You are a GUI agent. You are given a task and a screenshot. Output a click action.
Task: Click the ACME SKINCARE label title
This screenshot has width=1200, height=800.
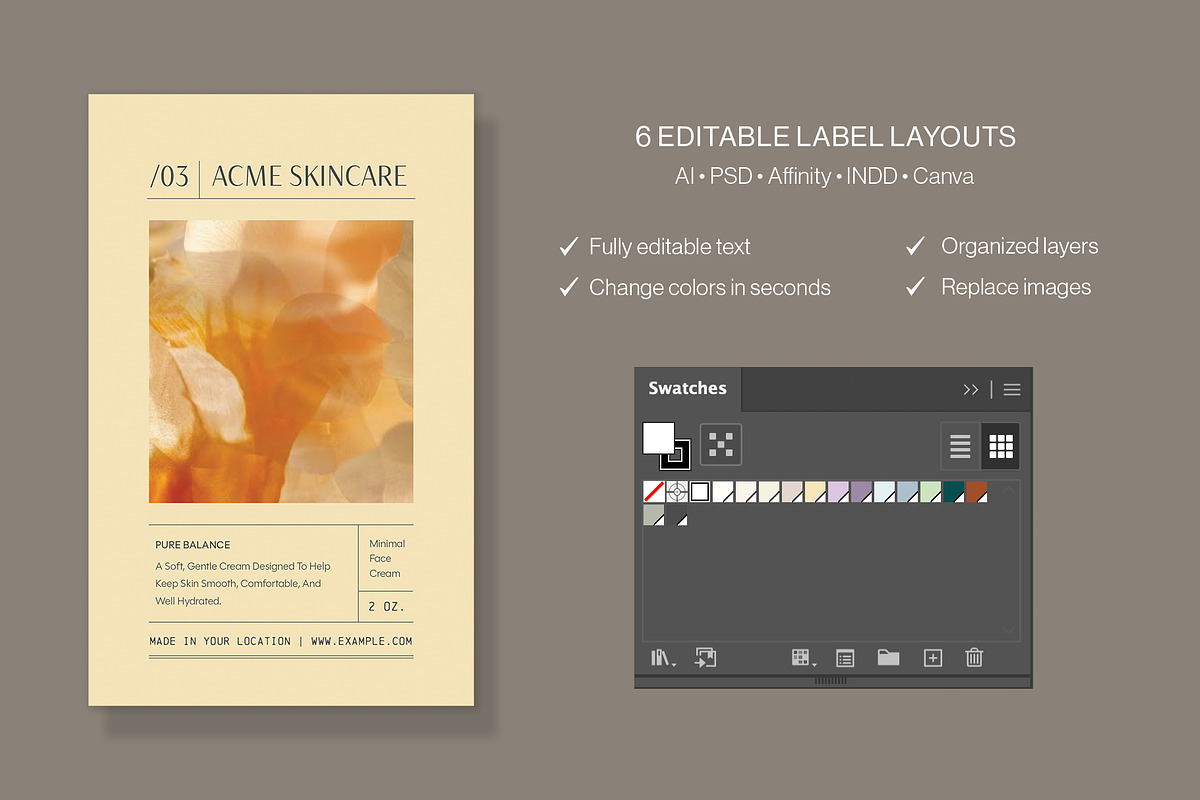(309, 177)
